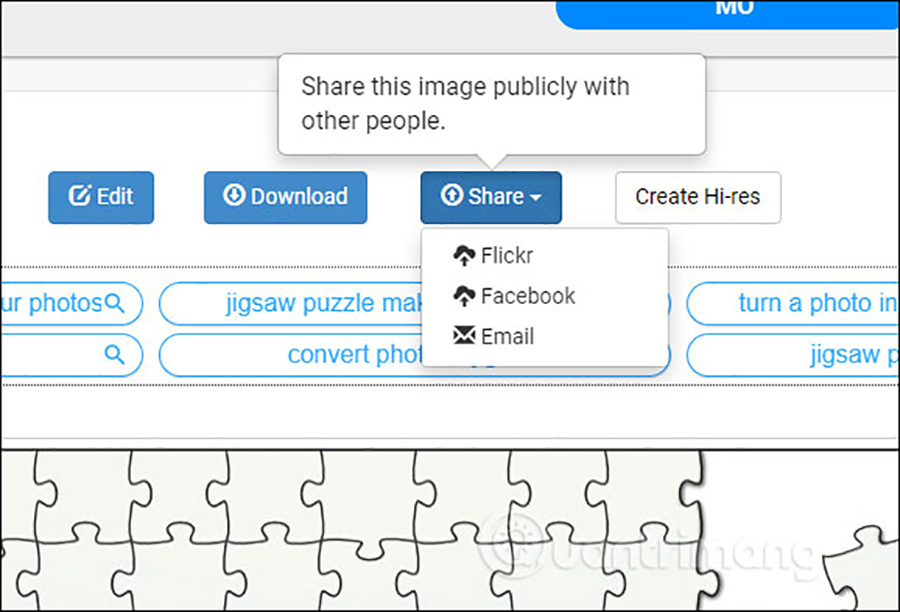Click the cloud upload icon beside Flickr
This screenshot has width=900, height=612.
coord(464,256)
